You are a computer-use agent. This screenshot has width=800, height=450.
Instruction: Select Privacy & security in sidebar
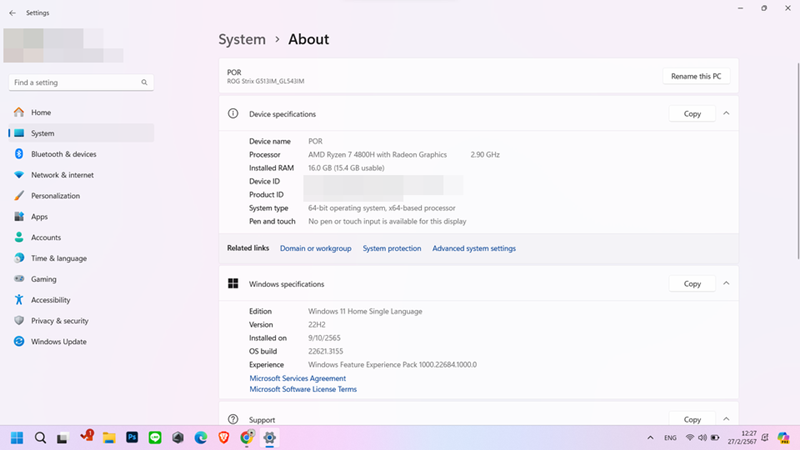(59, 321)
